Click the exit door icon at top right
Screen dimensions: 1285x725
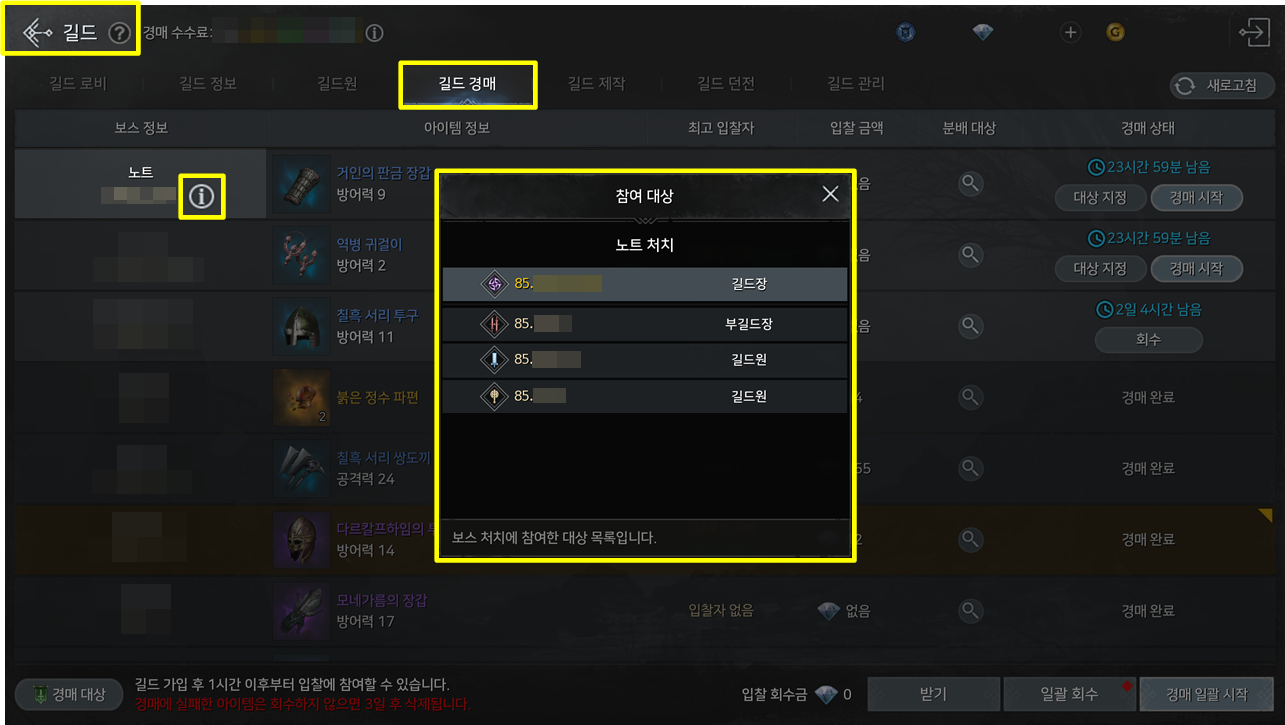[1253, 33]
